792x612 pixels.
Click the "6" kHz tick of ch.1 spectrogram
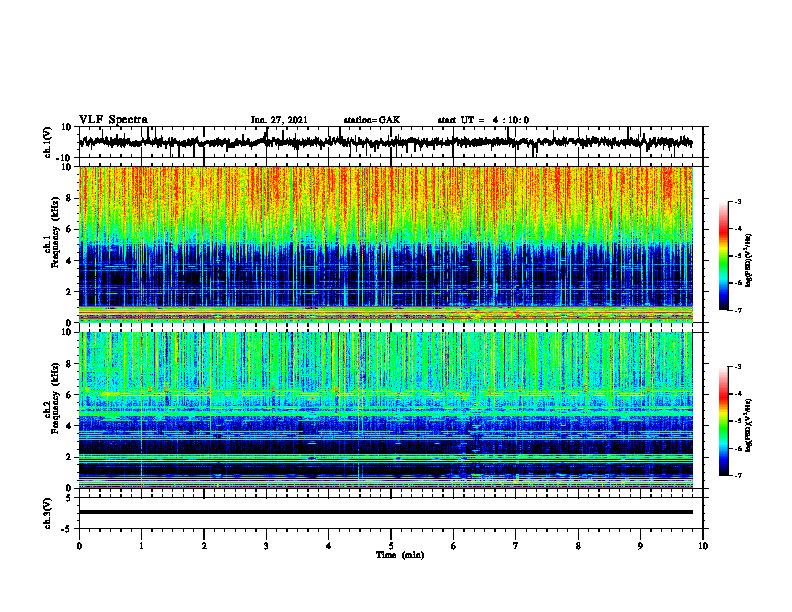[x=70, y=229]
